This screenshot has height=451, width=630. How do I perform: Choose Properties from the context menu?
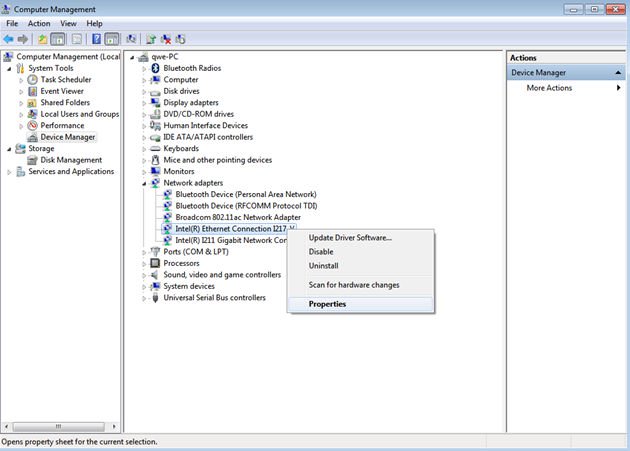pyautogui.click(x=327, y=304)
